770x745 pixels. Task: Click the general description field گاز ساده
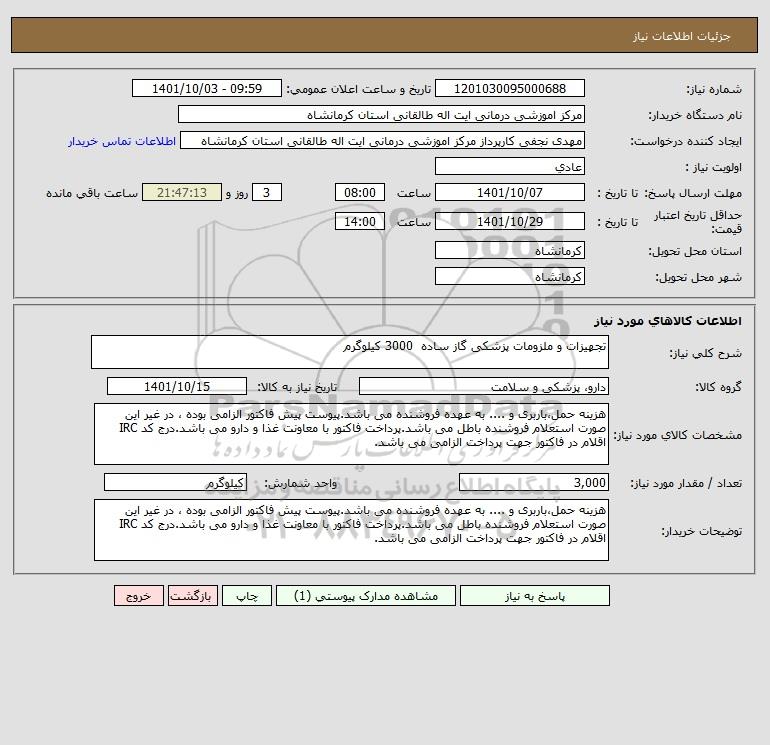pyautogui.click(x=350, y=352)
